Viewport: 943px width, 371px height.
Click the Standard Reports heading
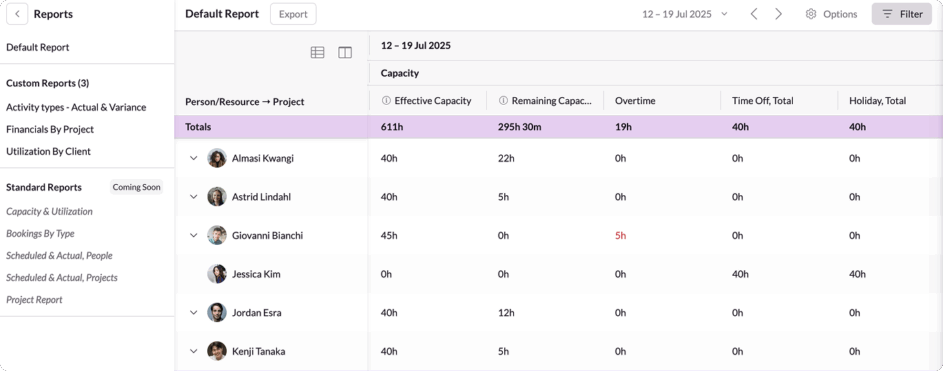pyautogui.click(x=44, y=187)
